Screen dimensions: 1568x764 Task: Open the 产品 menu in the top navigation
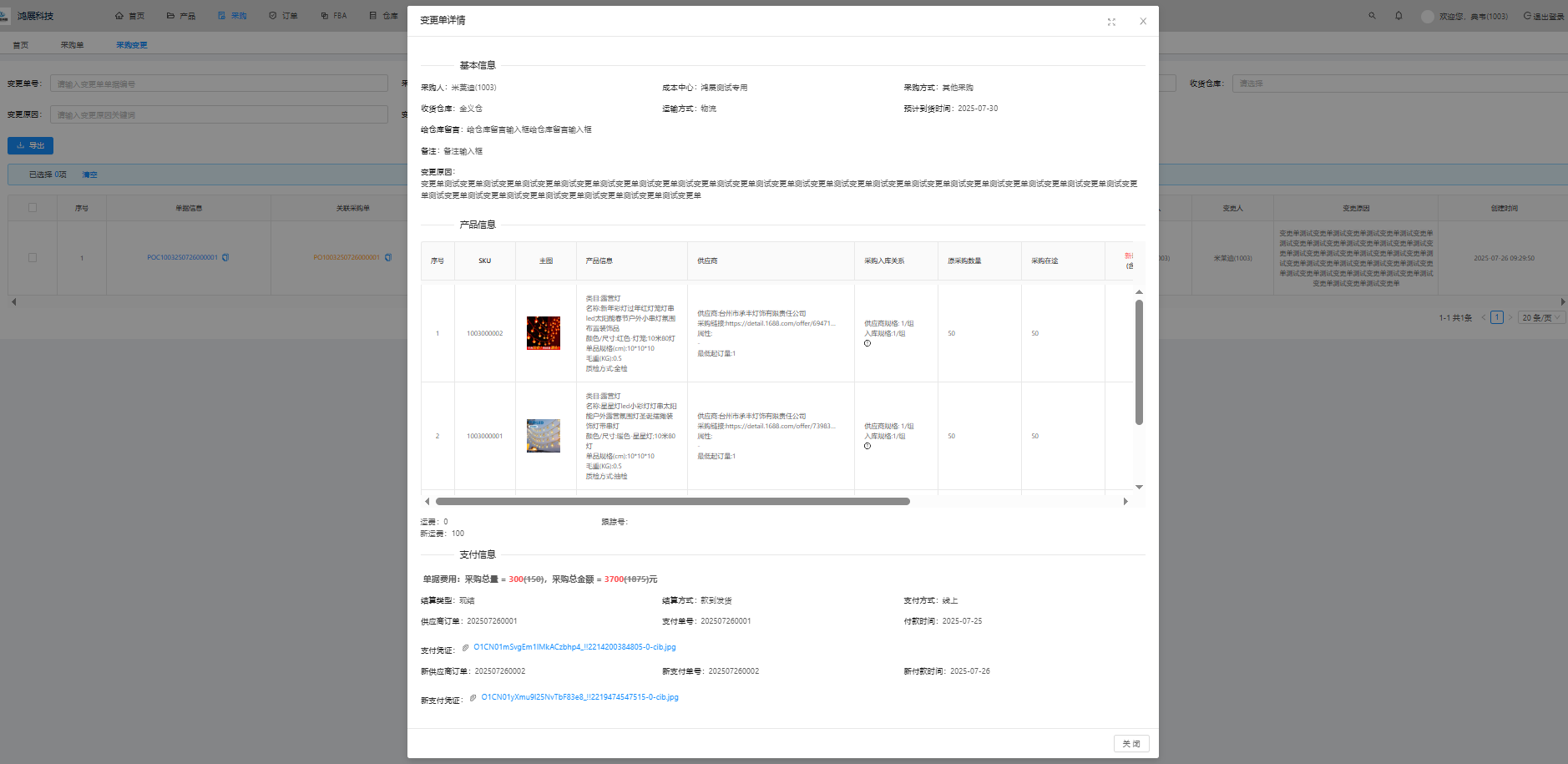(x=181, y=16)
